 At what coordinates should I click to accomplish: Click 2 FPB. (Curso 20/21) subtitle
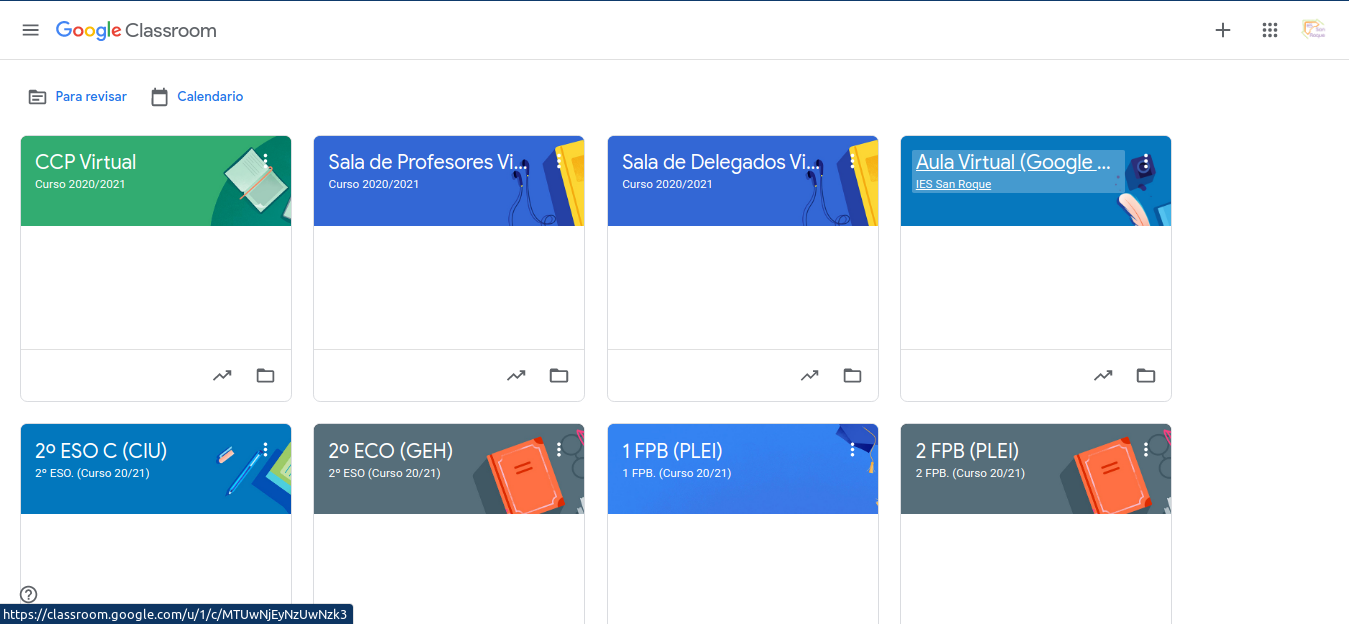pos(971,473)
